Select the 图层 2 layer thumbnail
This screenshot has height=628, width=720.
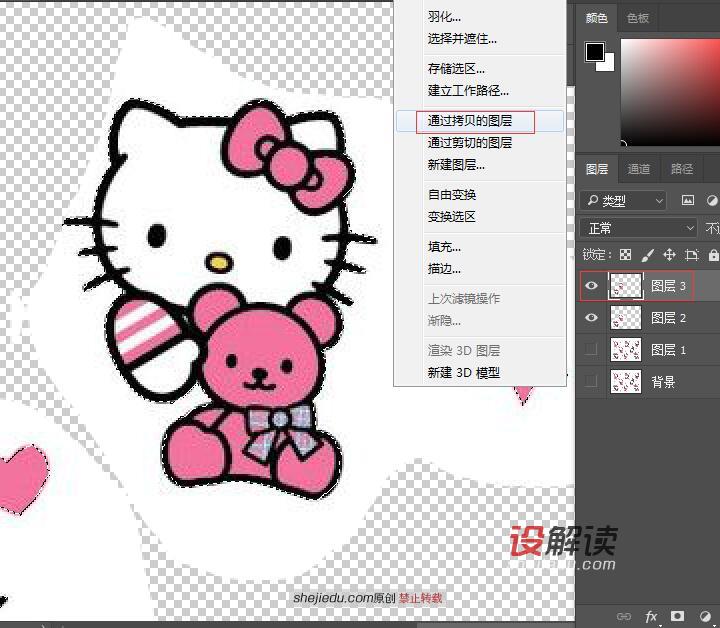click(625, 318)
